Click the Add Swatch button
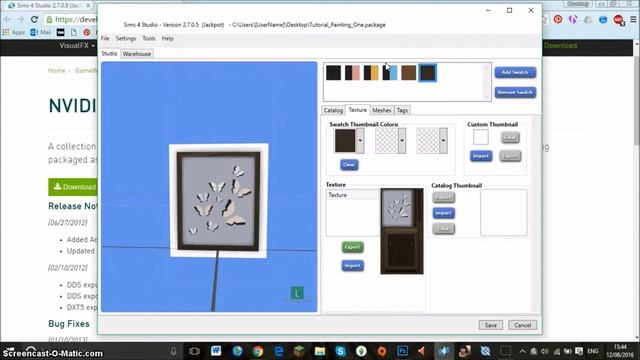 tap(515, 72)
